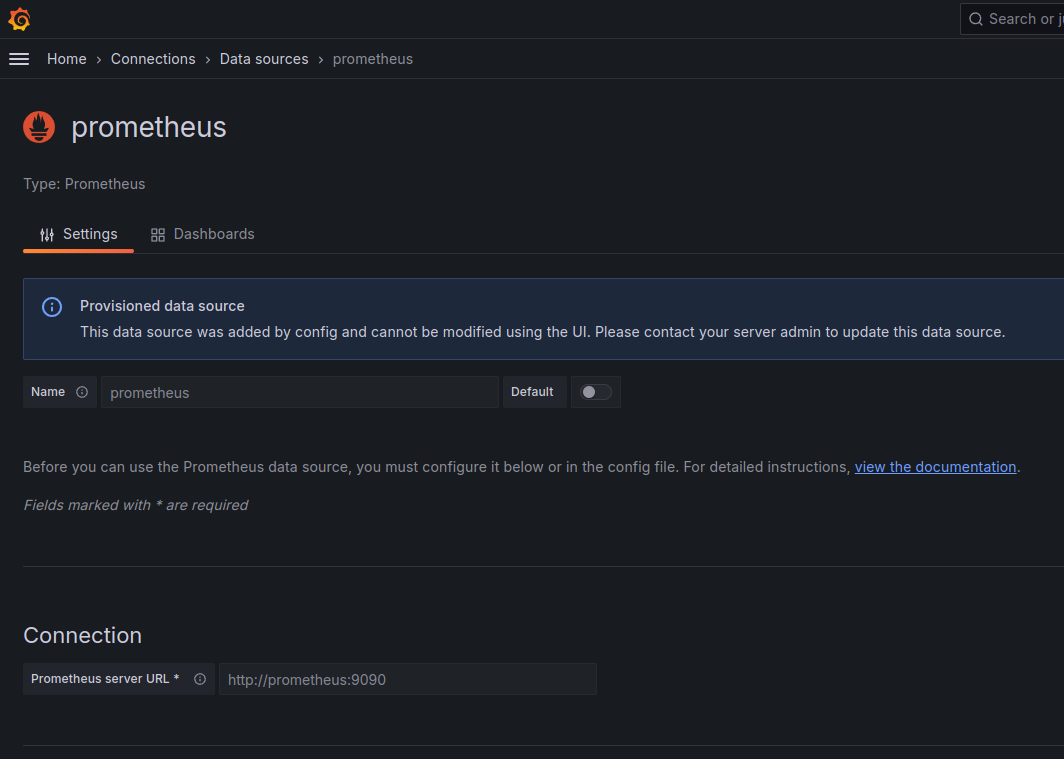The width and height of the screenshot is (1064, 759).
Task: Click the 'Prometheus server URL *' label
Action: pos(105,679)
